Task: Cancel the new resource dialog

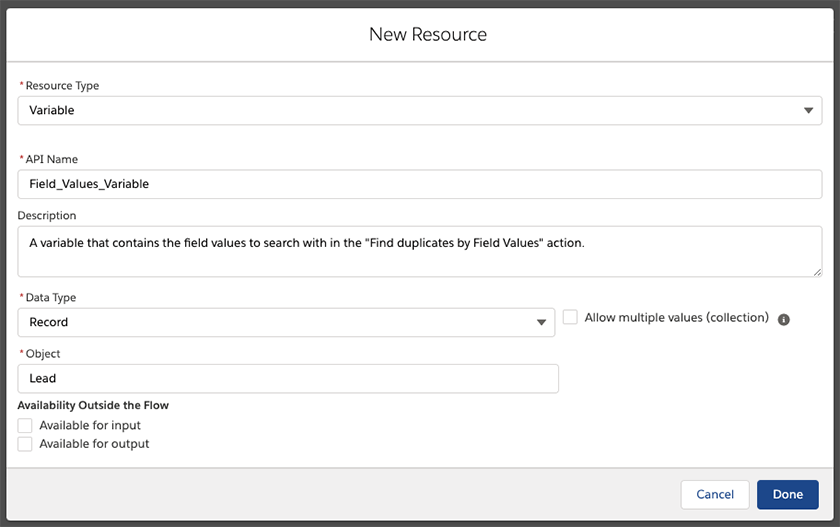Action: click(715, 494)
